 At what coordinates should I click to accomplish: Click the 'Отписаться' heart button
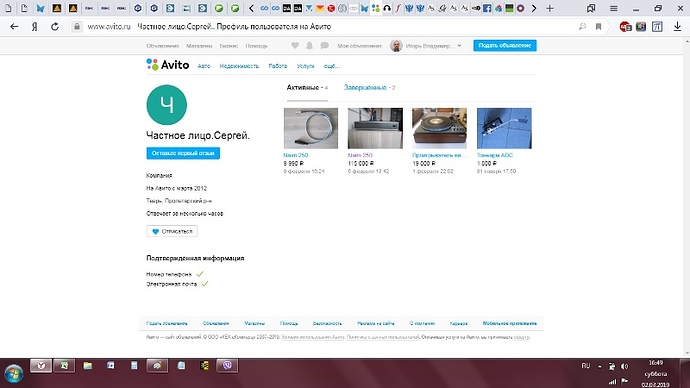pos(172,231)
